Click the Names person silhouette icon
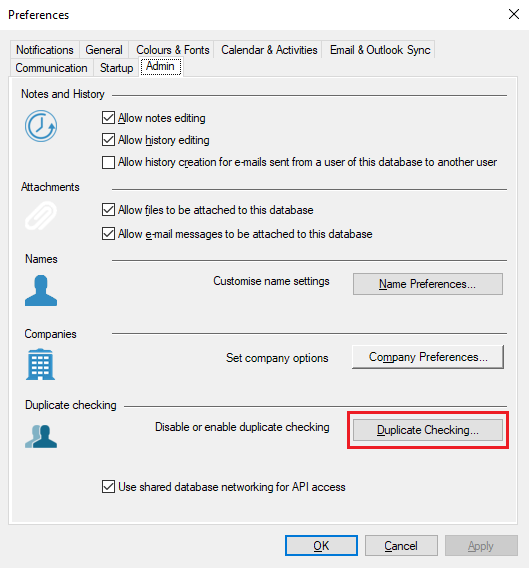The height and width of the screenshot is (568, 529). pos(41,291)
